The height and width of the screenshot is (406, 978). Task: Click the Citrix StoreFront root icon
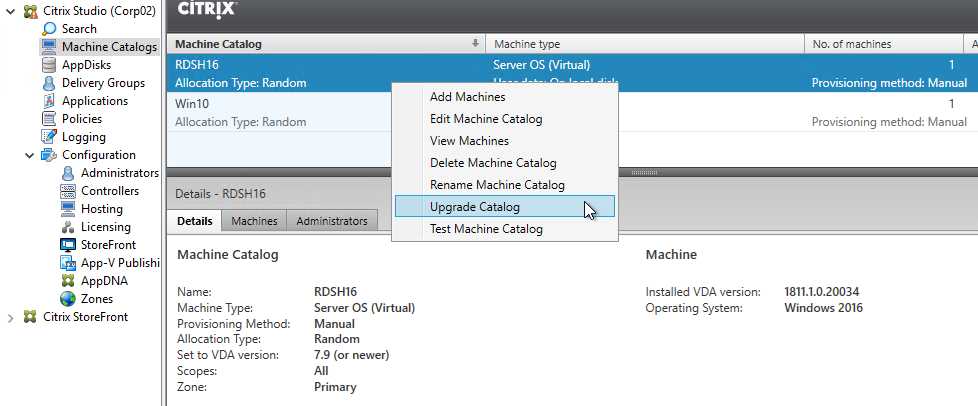[x=30, y=317]
